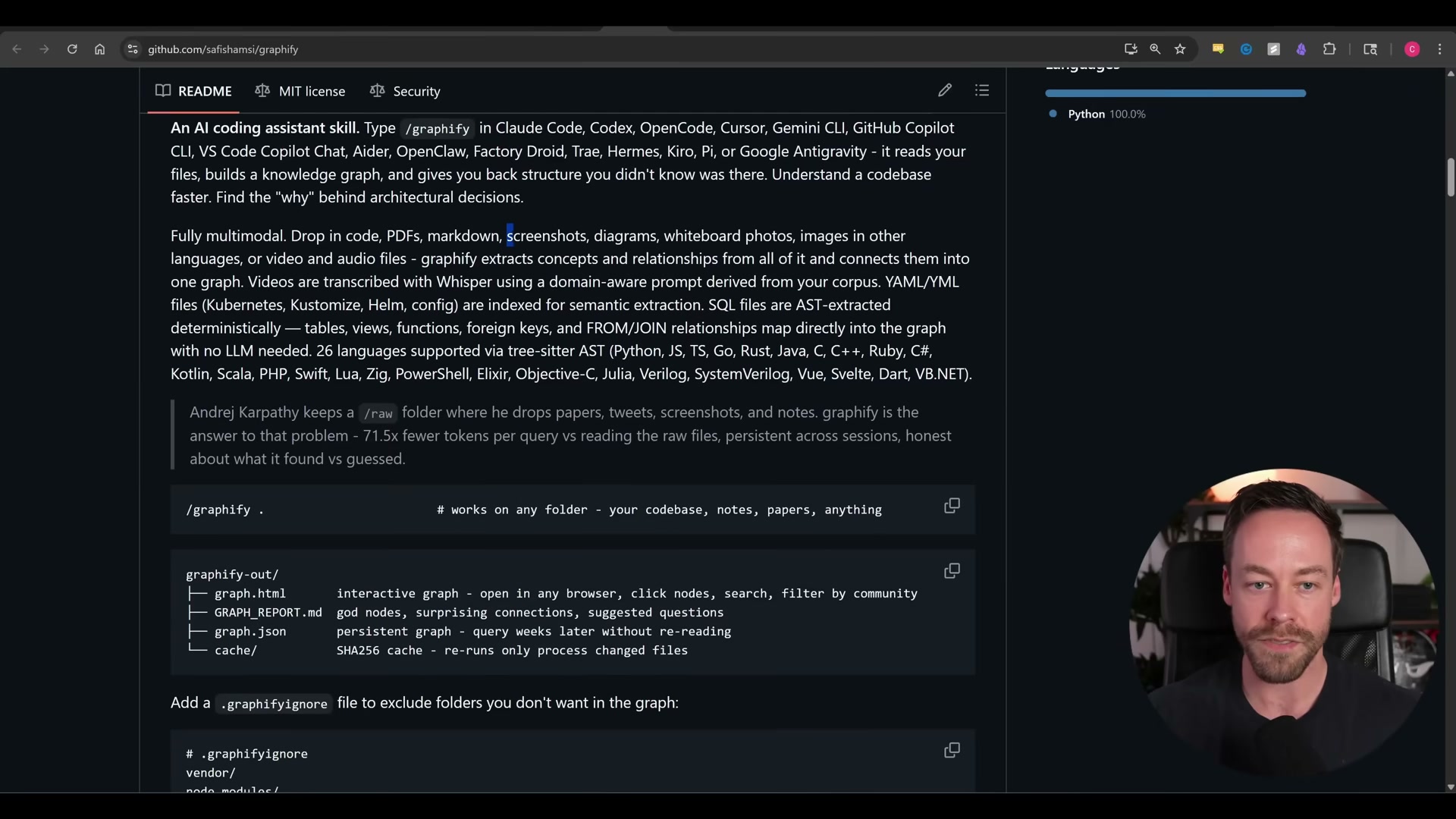The height and width of the screenshot is (819, 1456).
Task: Click the inline /raw code snippet
Action: pyautogui.click(x=378, y=413)
